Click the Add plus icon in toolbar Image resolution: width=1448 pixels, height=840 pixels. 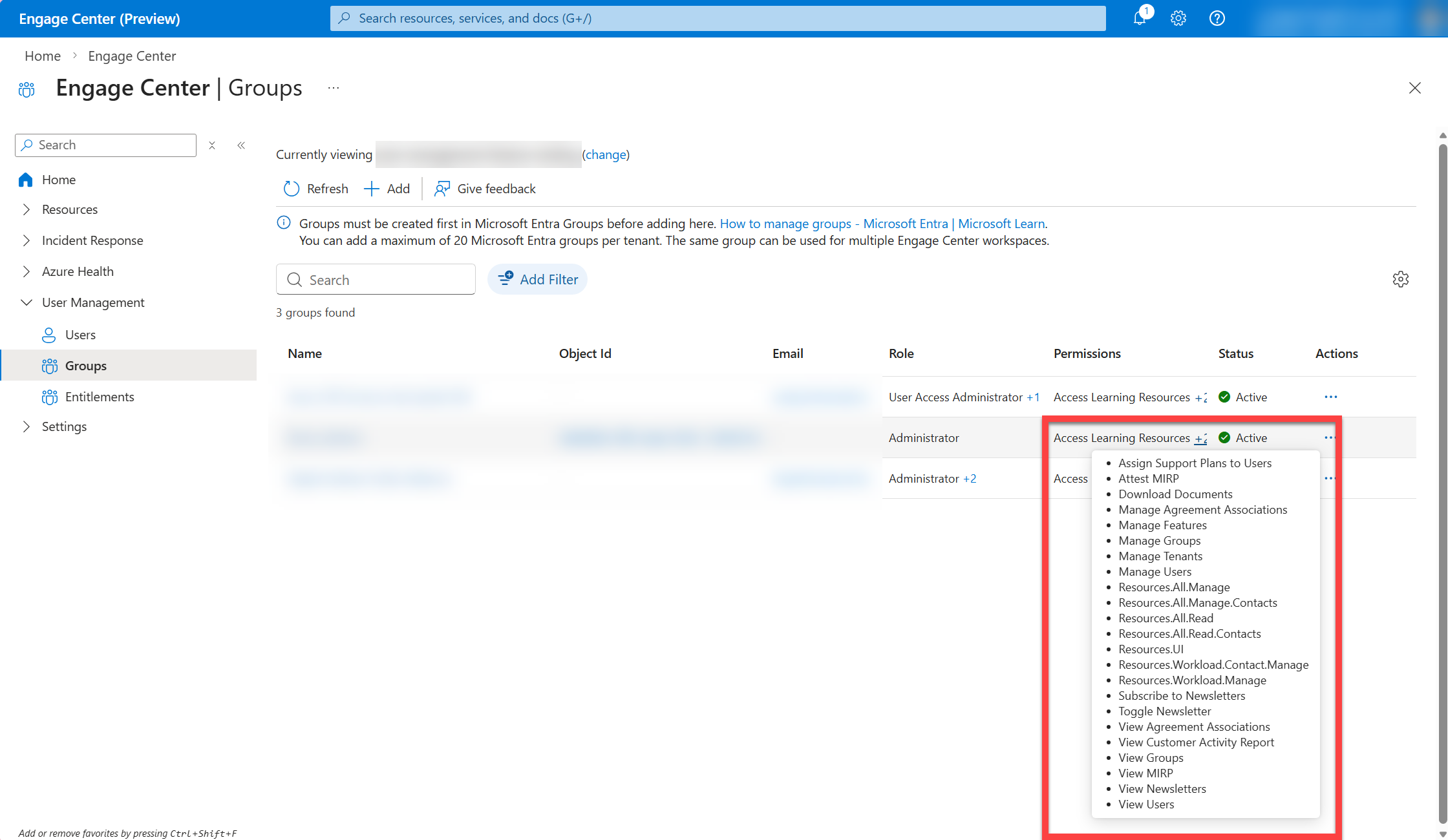pos(372,189)
